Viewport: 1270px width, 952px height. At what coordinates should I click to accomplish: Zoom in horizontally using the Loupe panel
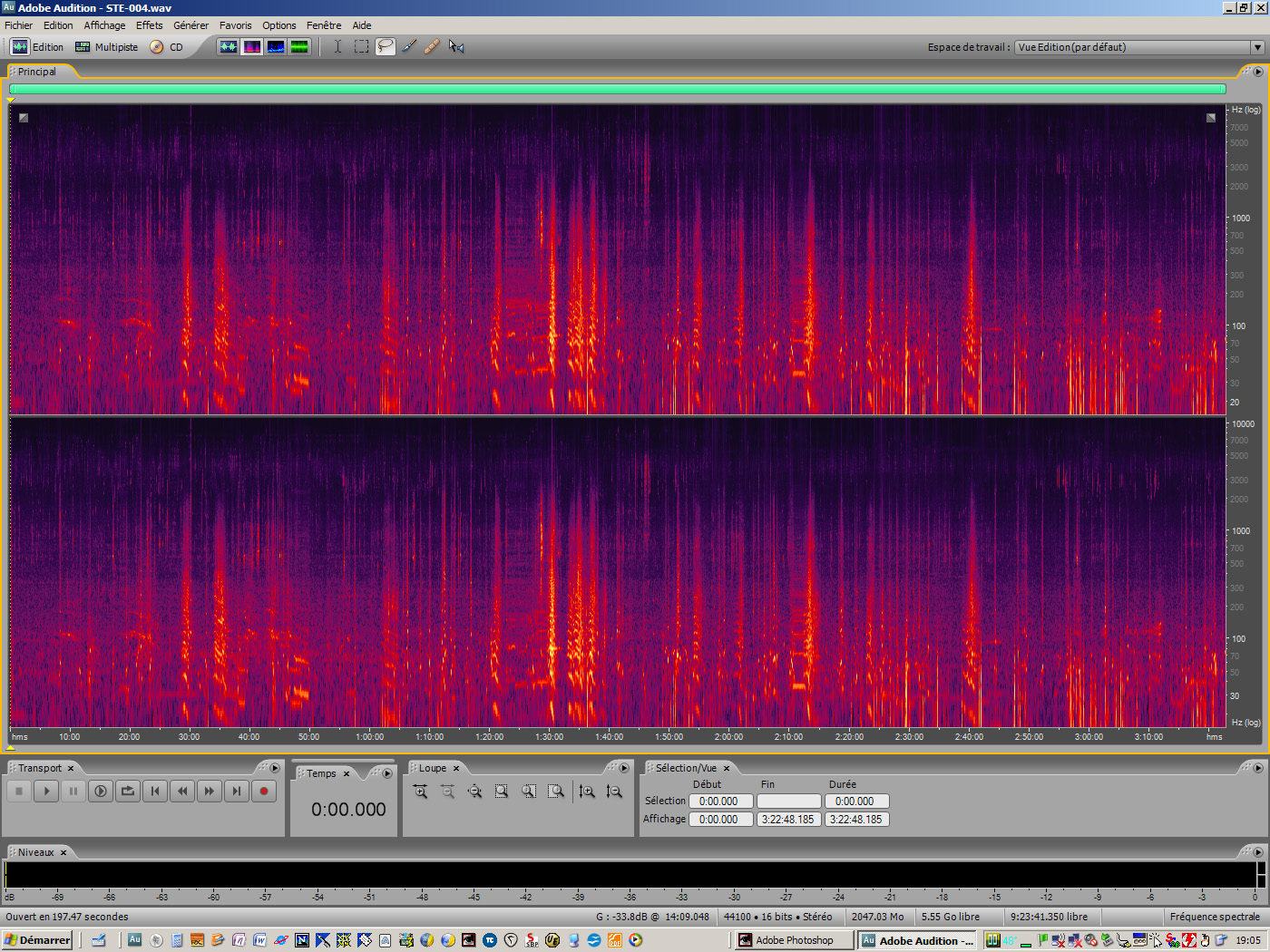pyautogui.click(x=420, y=792)
